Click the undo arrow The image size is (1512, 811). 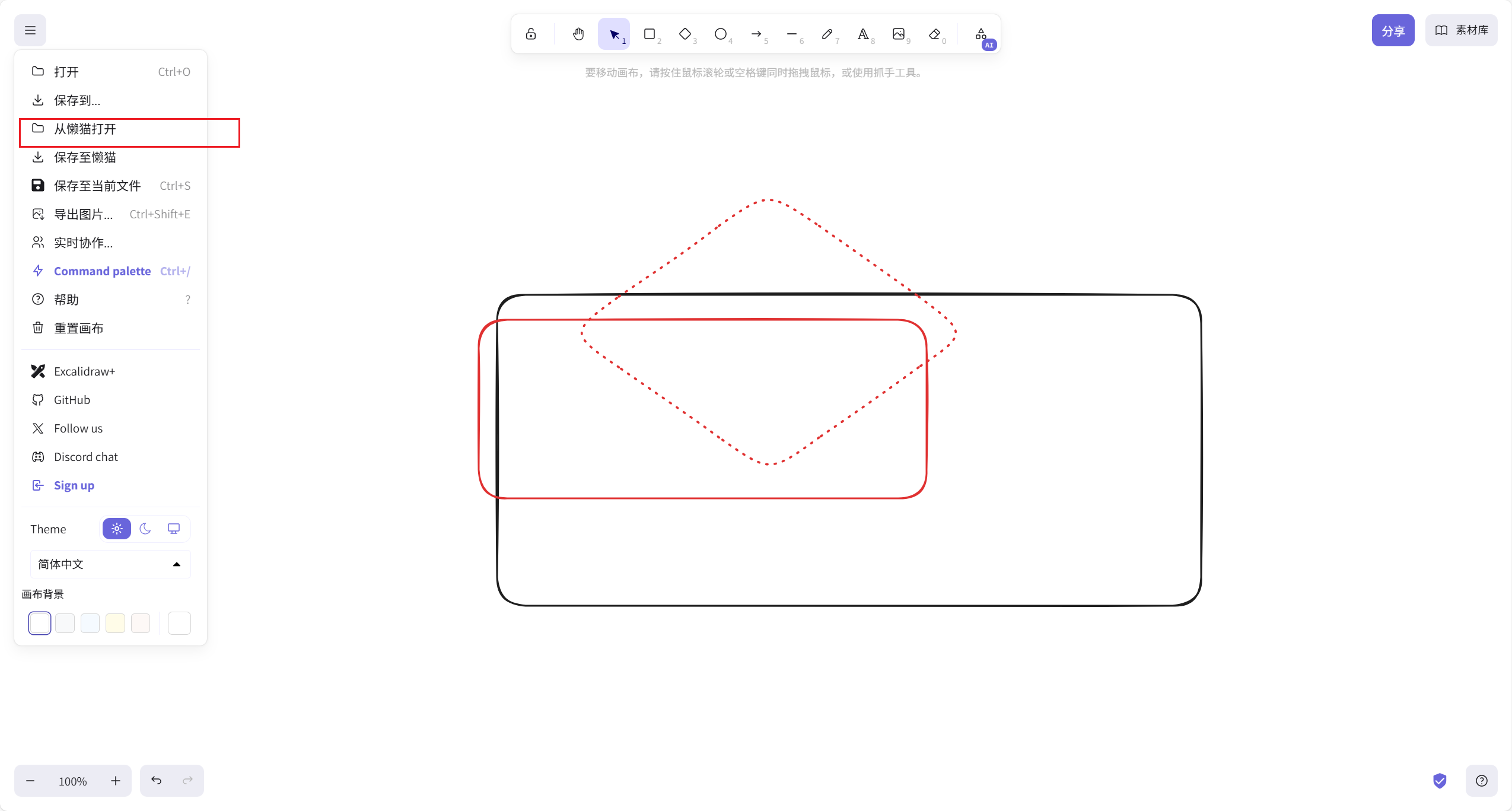(x=156, y=781)
